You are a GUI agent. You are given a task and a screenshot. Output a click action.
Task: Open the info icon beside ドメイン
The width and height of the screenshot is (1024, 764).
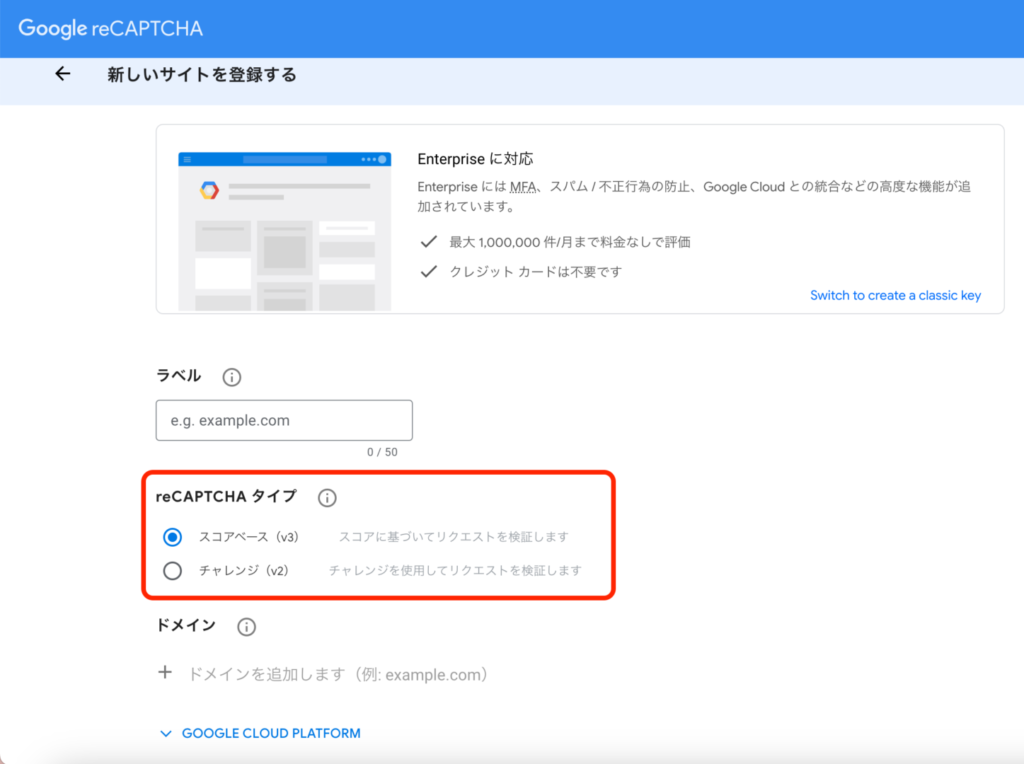point(246,627)
